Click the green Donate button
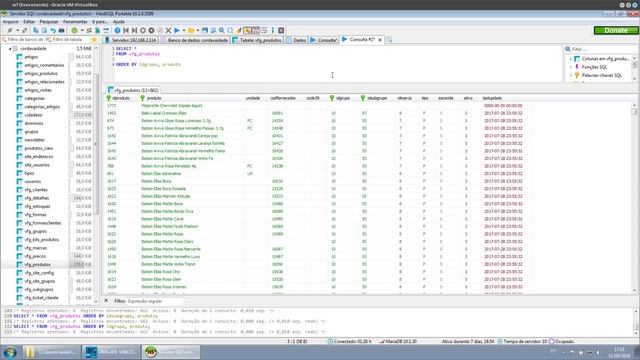This screenshot has height=360, width=640. 616,31
